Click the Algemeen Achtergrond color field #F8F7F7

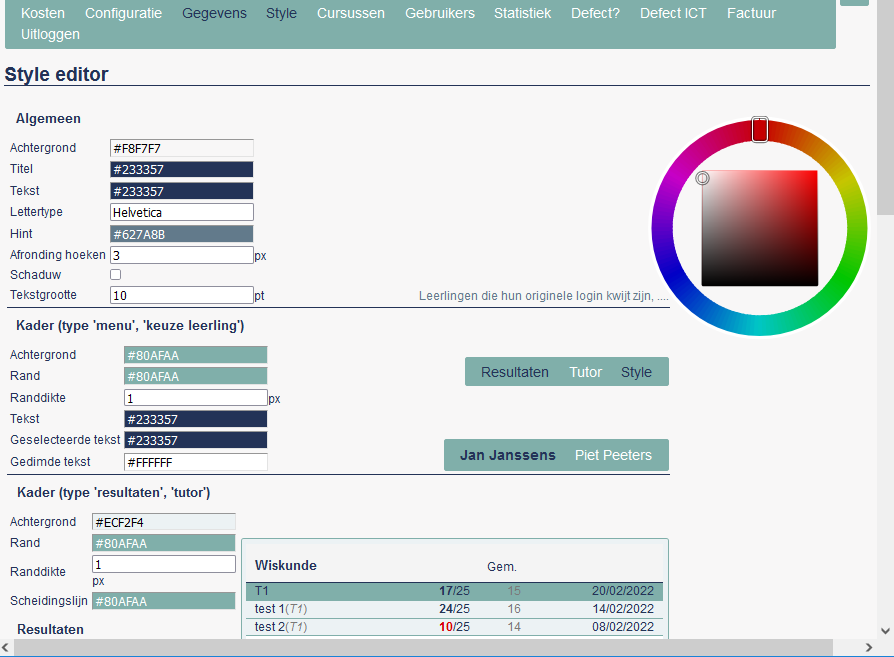pyautogui.click(x=181, y=148)
